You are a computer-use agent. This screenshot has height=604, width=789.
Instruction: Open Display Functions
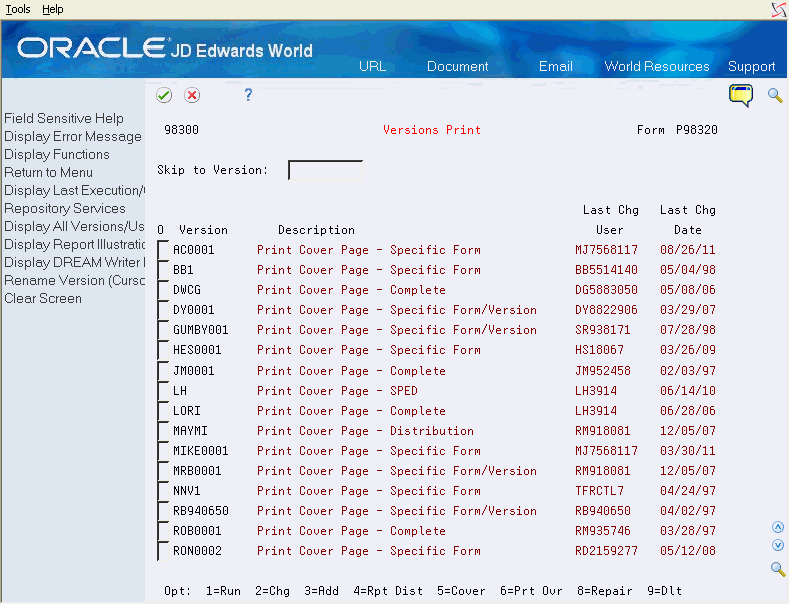tap(57, 155)
